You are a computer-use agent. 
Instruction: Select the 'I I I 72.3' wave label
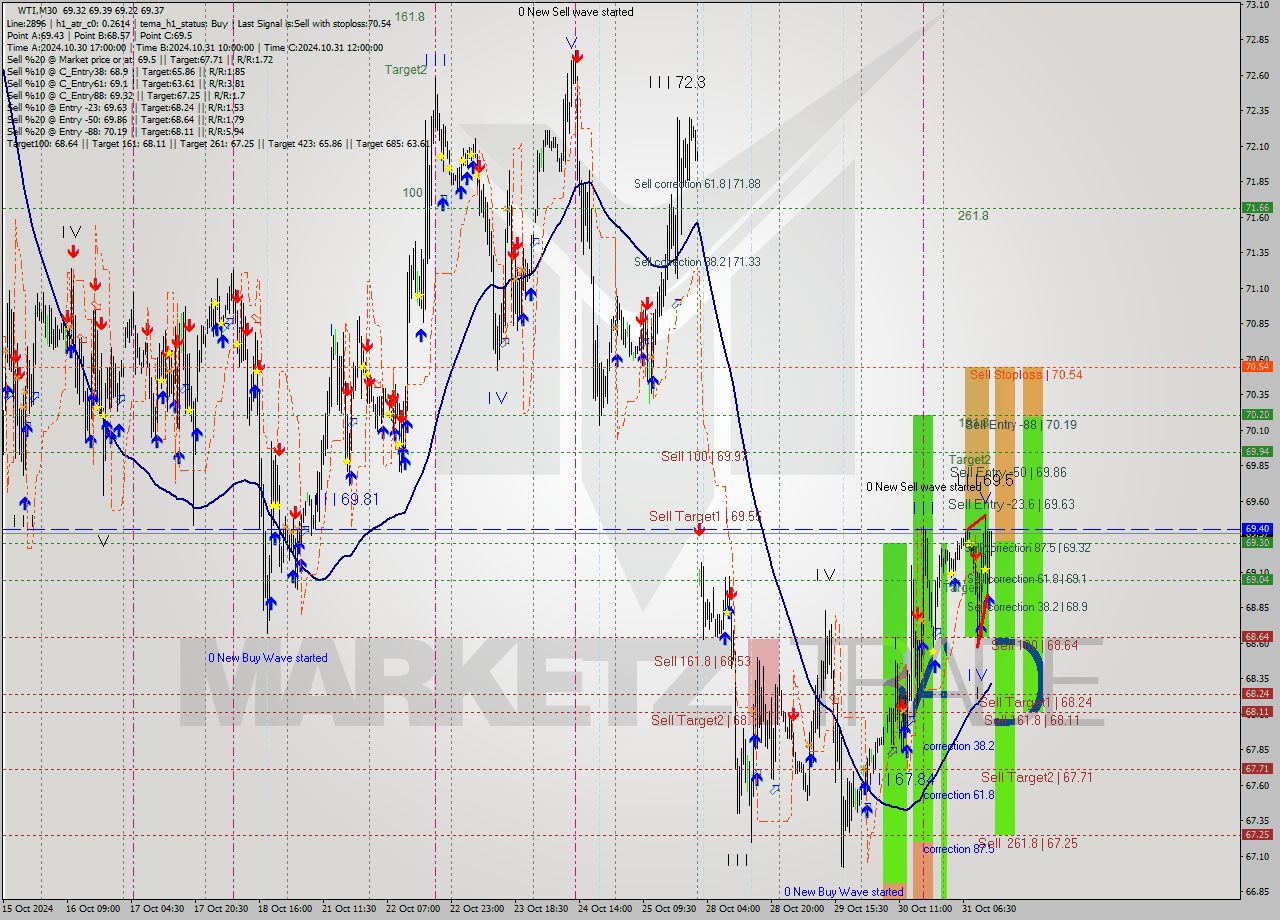click(676, 82)
